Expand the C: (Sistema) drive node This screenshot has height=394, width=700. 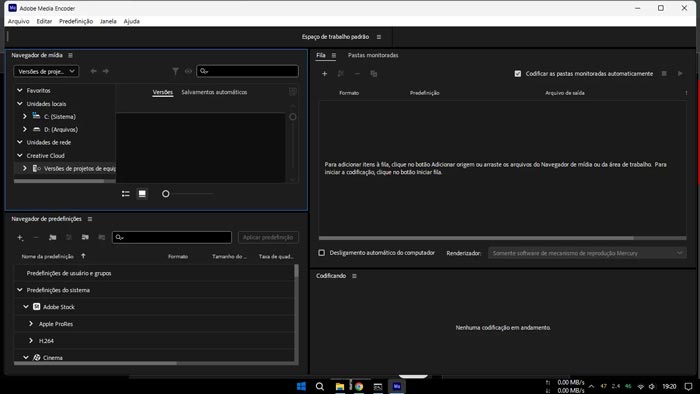tap(25, 116)
